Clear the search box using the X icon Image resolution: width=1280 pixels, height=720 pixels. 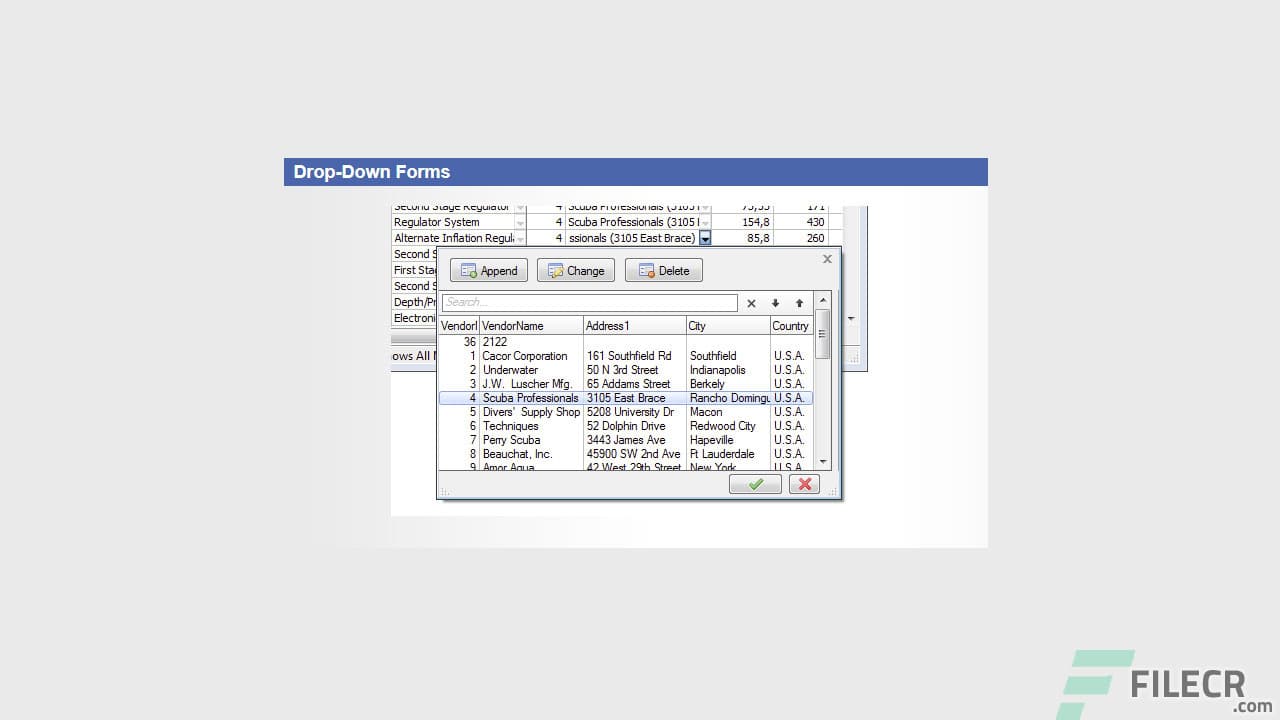(751, 302)
